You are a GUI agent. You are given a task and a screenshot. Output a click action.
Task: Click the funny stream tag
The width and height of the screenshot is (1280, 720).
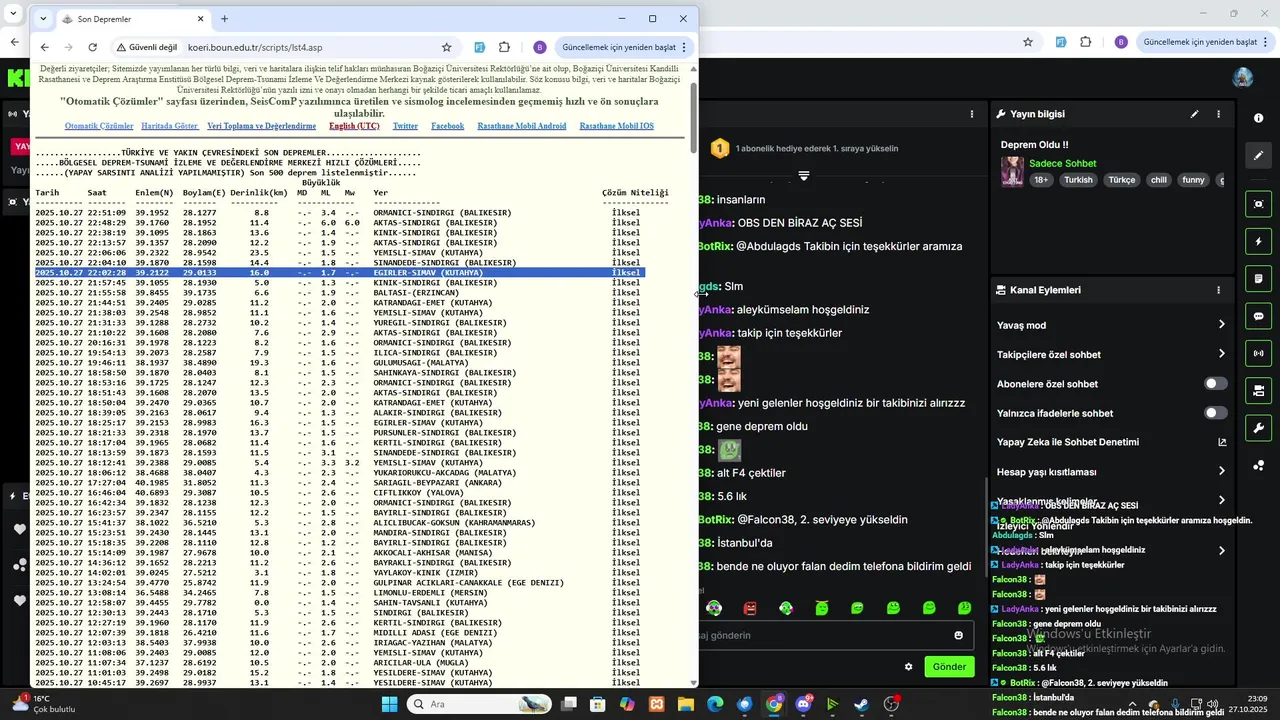pos(1193,180)
